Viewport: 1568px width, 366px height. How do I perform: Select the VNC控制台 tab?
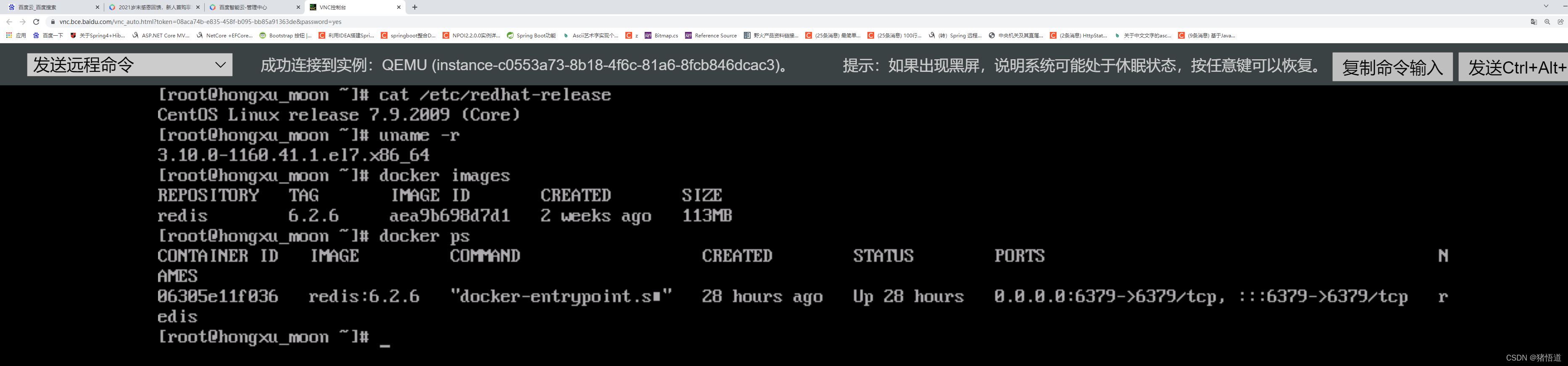tap(354, 7)
